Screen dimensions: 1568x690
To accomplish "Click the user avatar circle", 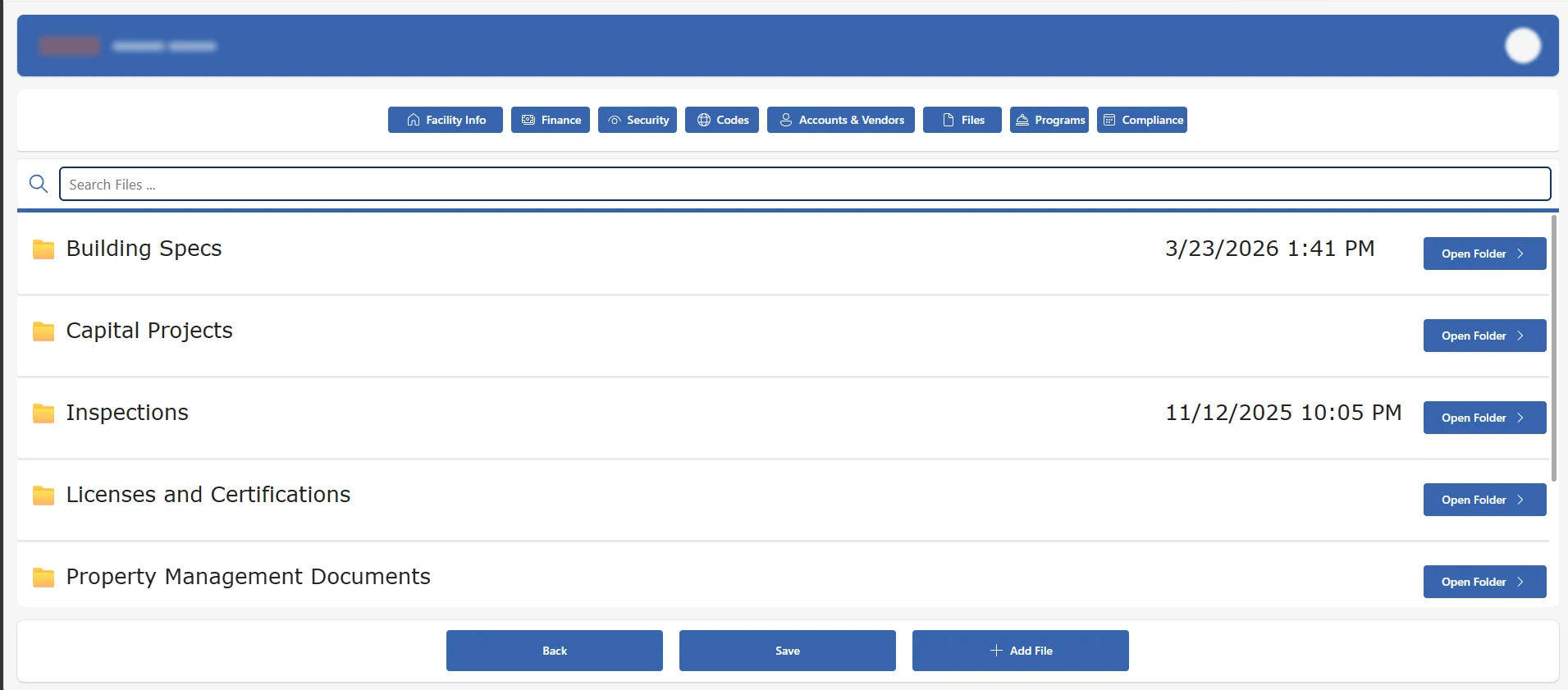I will [1523, 46].
